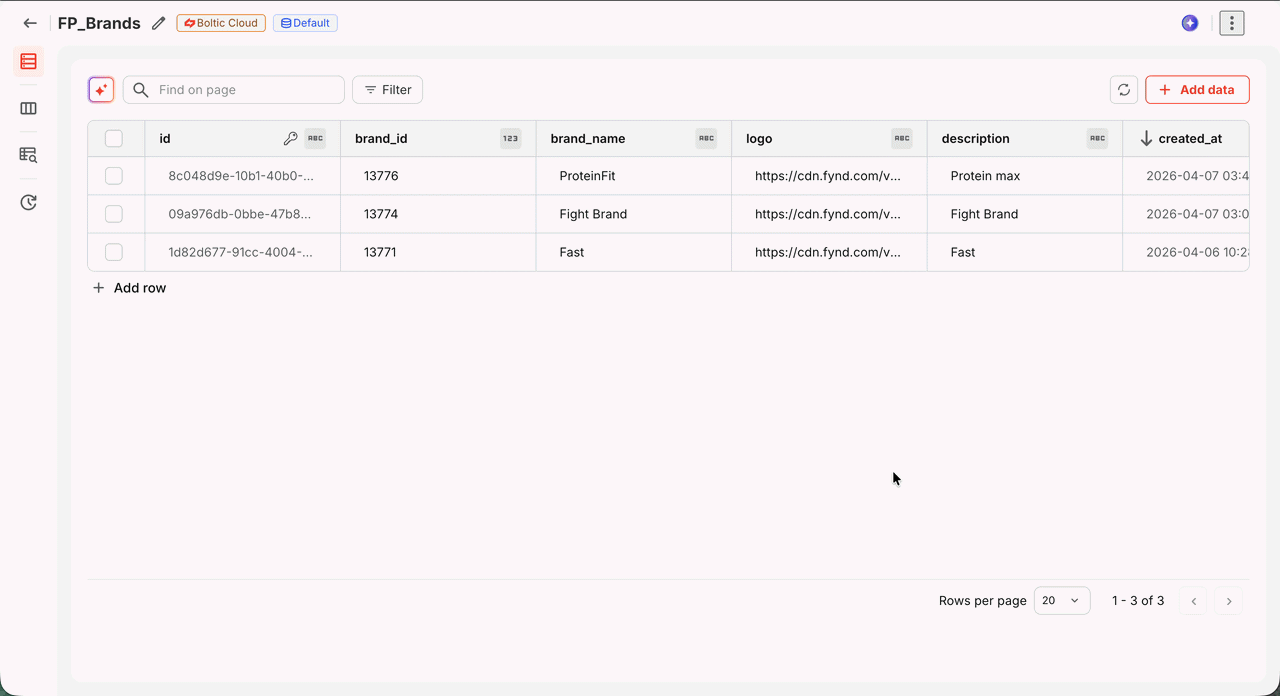Open the Filter options
This screenshot has width=1280, height=696.
click(x=388, y=90)
